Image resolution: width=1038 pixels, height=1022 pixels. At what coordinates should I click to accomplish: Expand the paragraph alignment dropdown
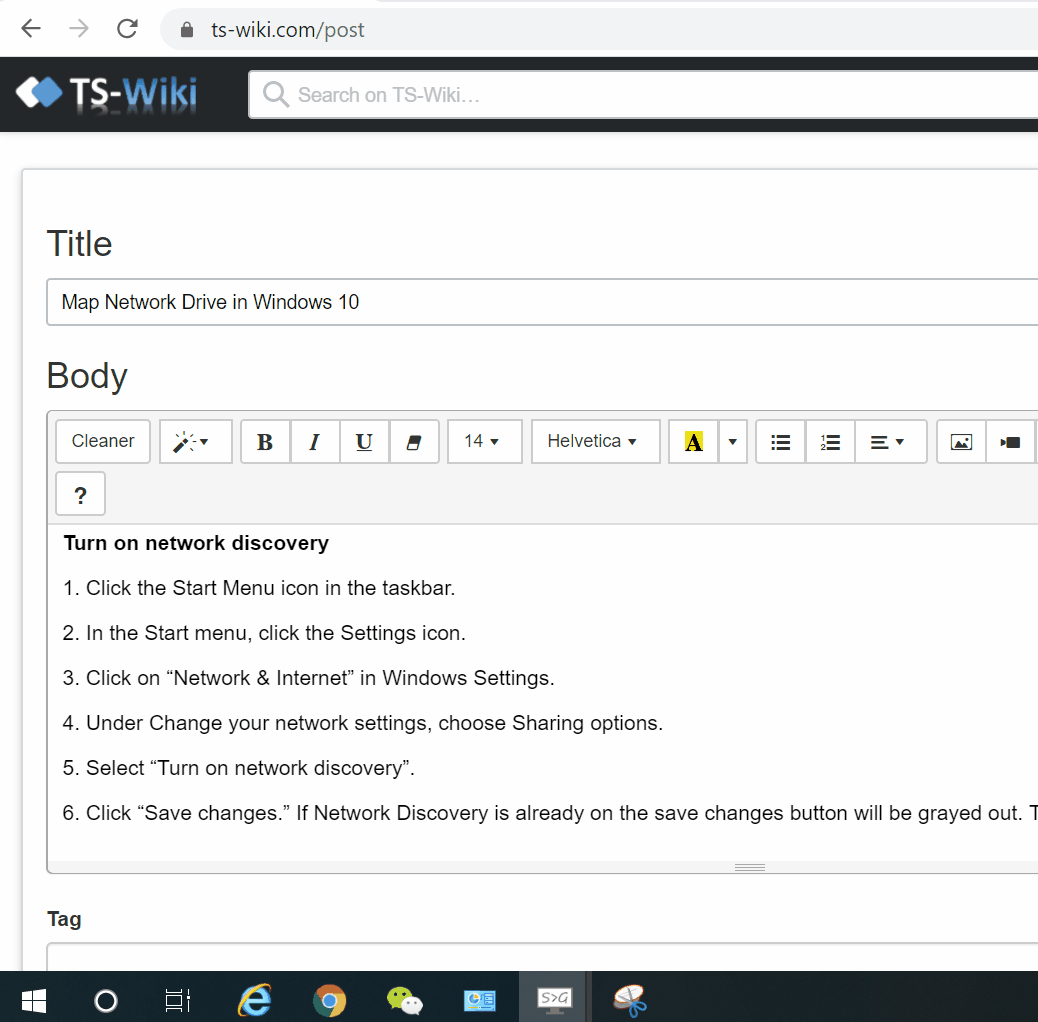[x=890, y=442]
